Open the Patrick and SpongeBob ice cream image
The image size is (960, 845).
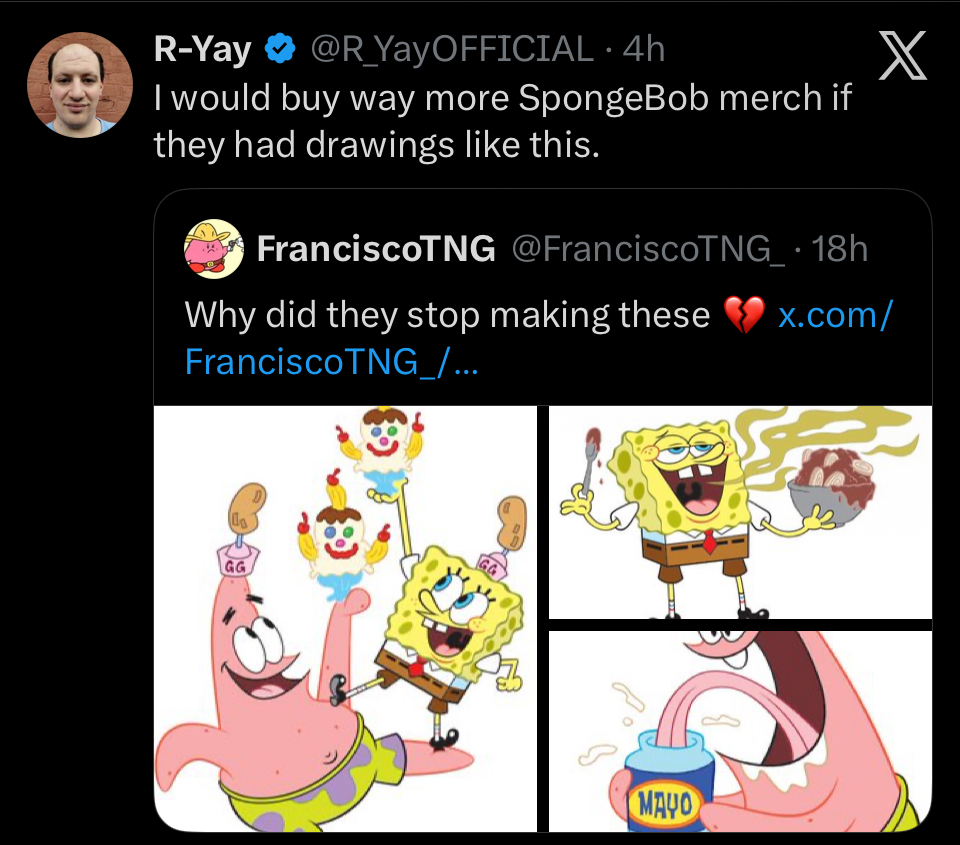coord(345,618)
